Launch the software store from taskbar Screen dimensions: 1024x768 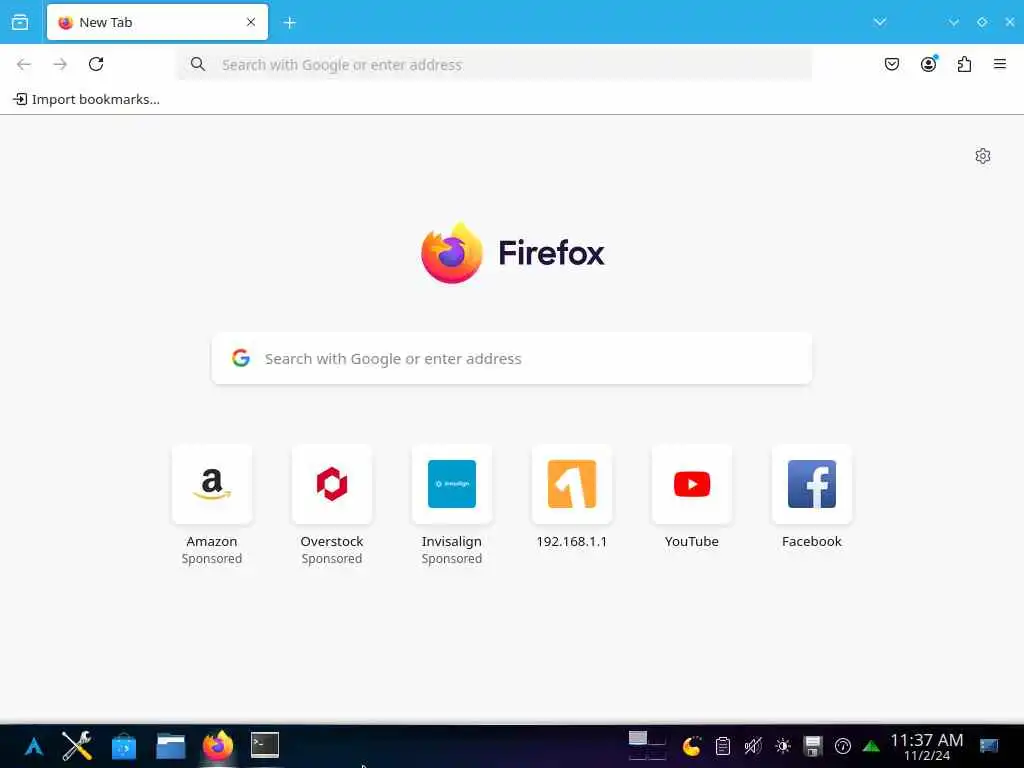tap(123, 746)
